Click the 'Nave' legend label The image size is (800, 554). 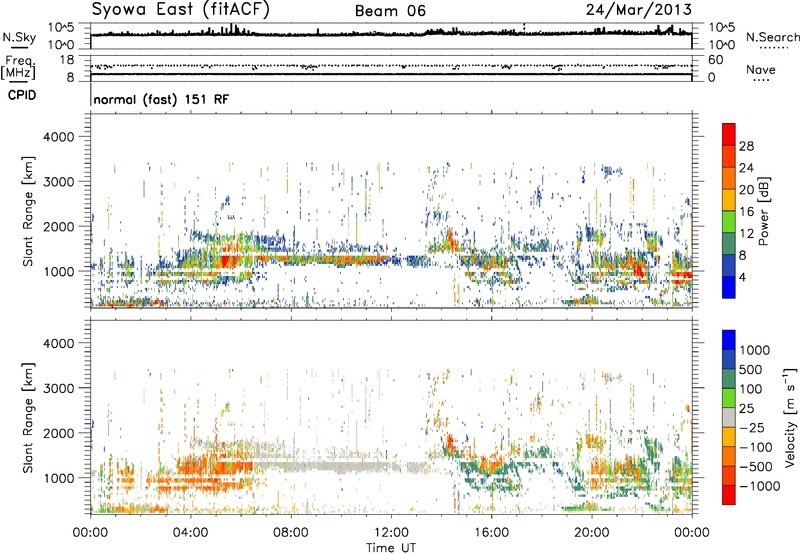coord(761,70)
